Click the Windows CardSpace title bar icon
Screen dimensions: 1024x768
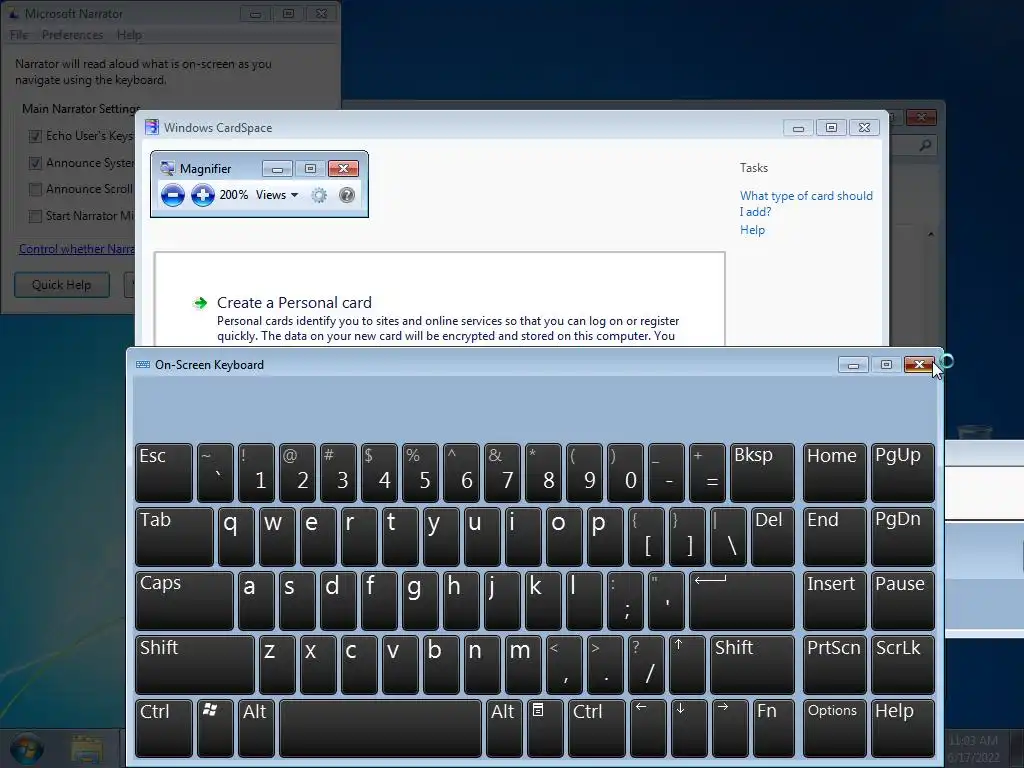[152, 127]
